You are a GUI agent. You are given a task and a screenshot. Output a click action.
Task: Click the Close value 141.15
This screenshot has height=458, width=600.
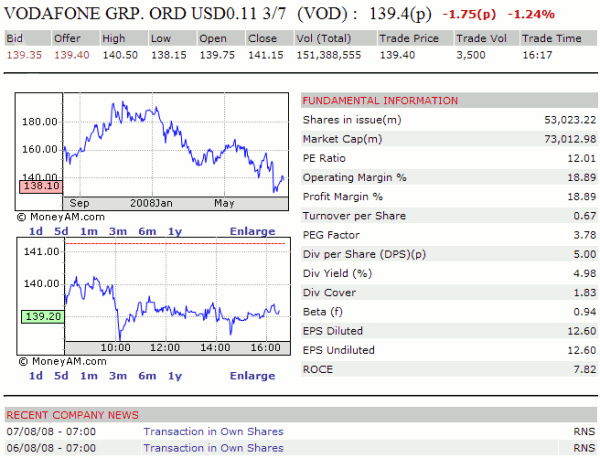[266, 55]
